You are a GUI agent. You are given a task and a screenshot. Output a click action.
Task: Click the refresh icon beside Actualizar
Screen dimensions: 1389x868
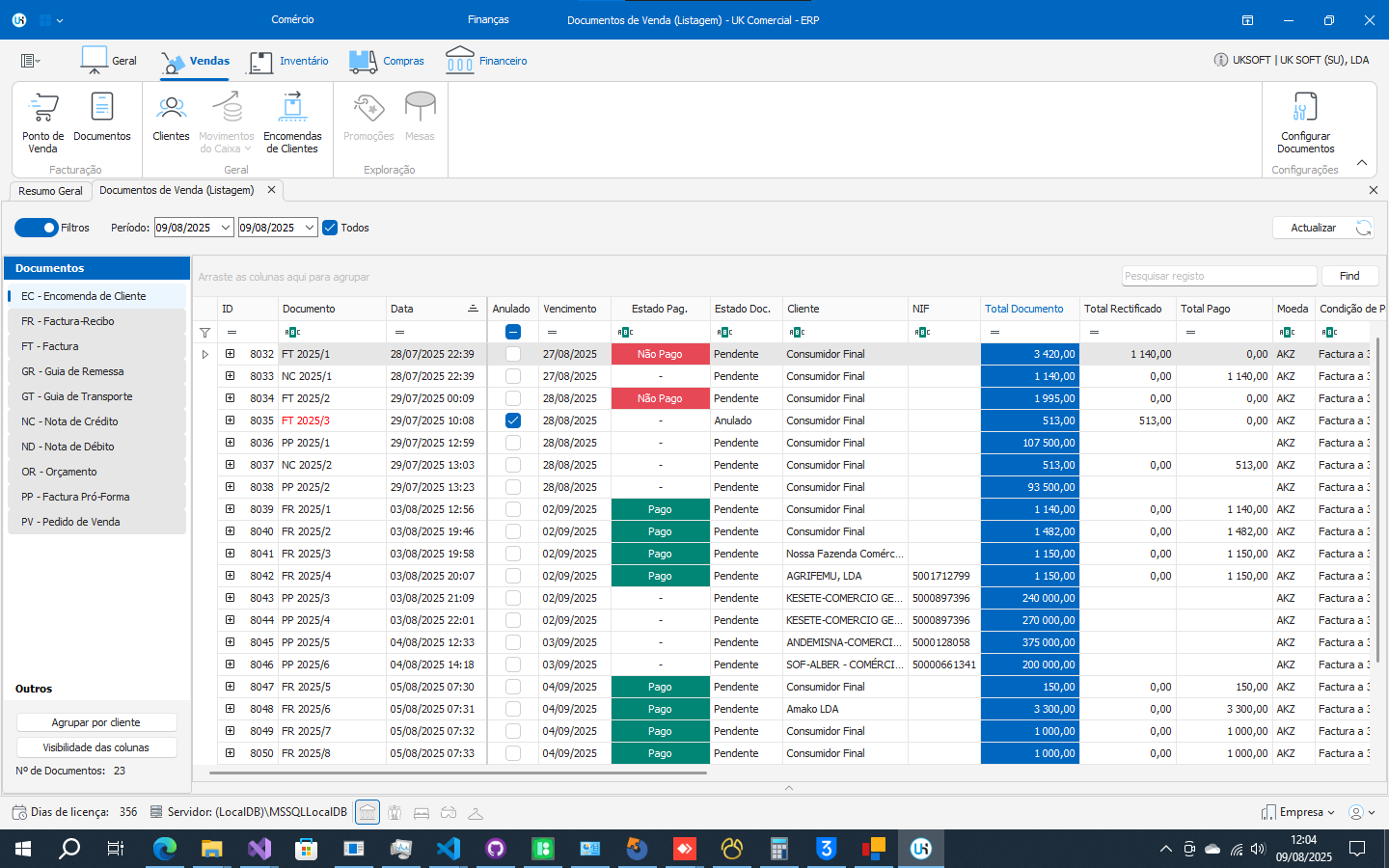[x=1363, y=228]
